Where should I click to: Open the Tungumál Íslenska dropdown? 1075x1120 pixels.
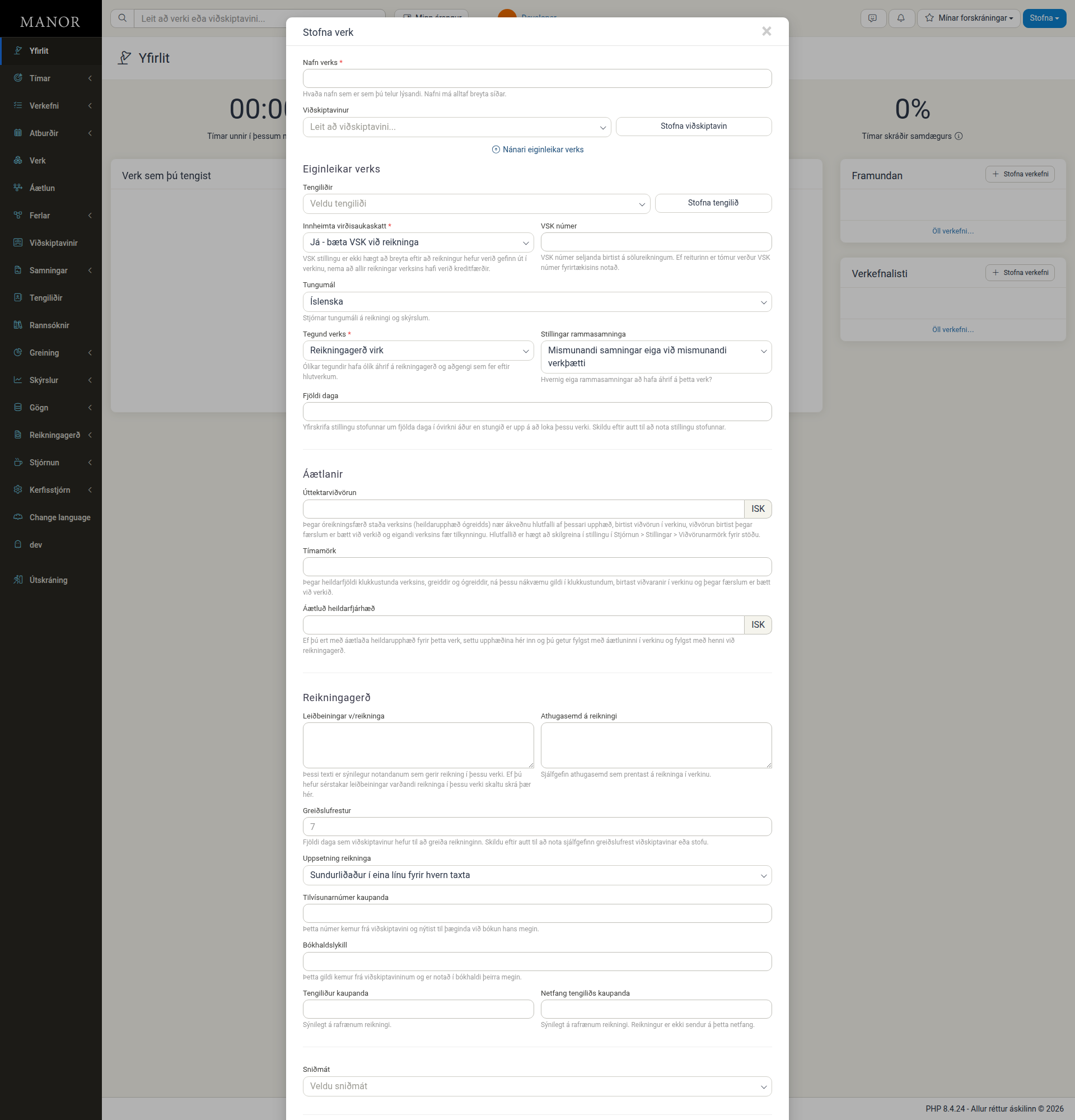537,302
